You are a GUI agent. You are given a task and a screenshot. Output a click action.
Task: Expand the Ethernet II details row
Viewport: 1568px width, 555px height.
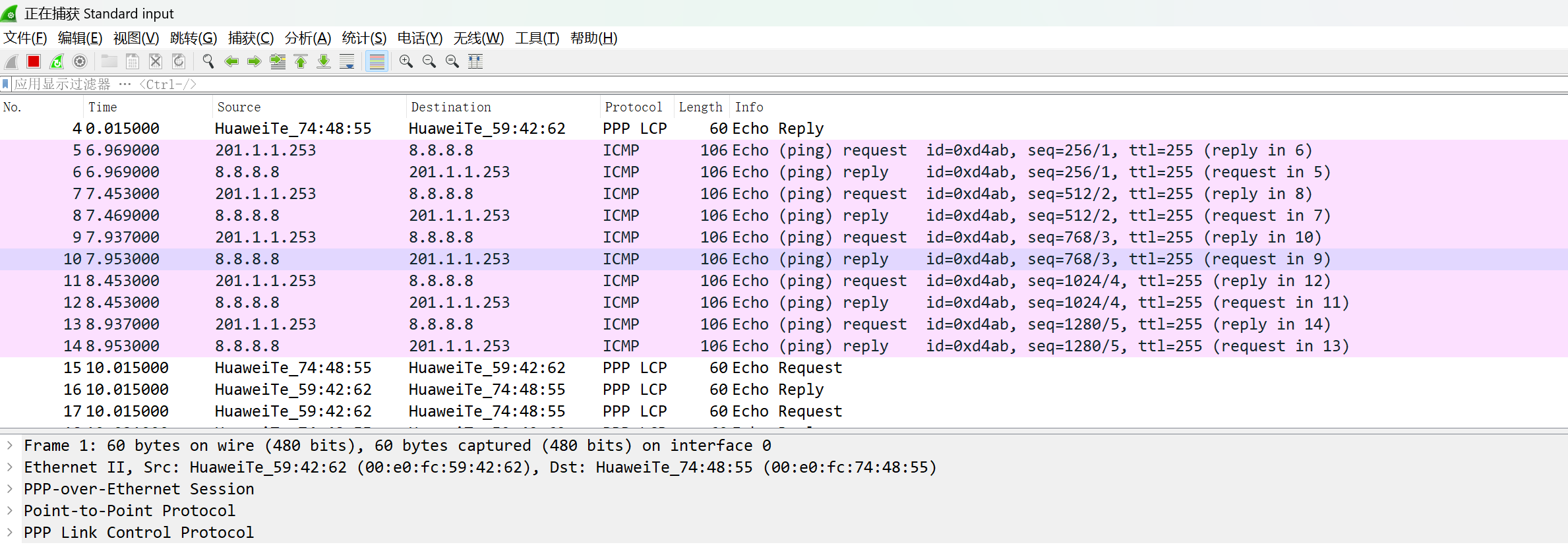coord(10,467)
